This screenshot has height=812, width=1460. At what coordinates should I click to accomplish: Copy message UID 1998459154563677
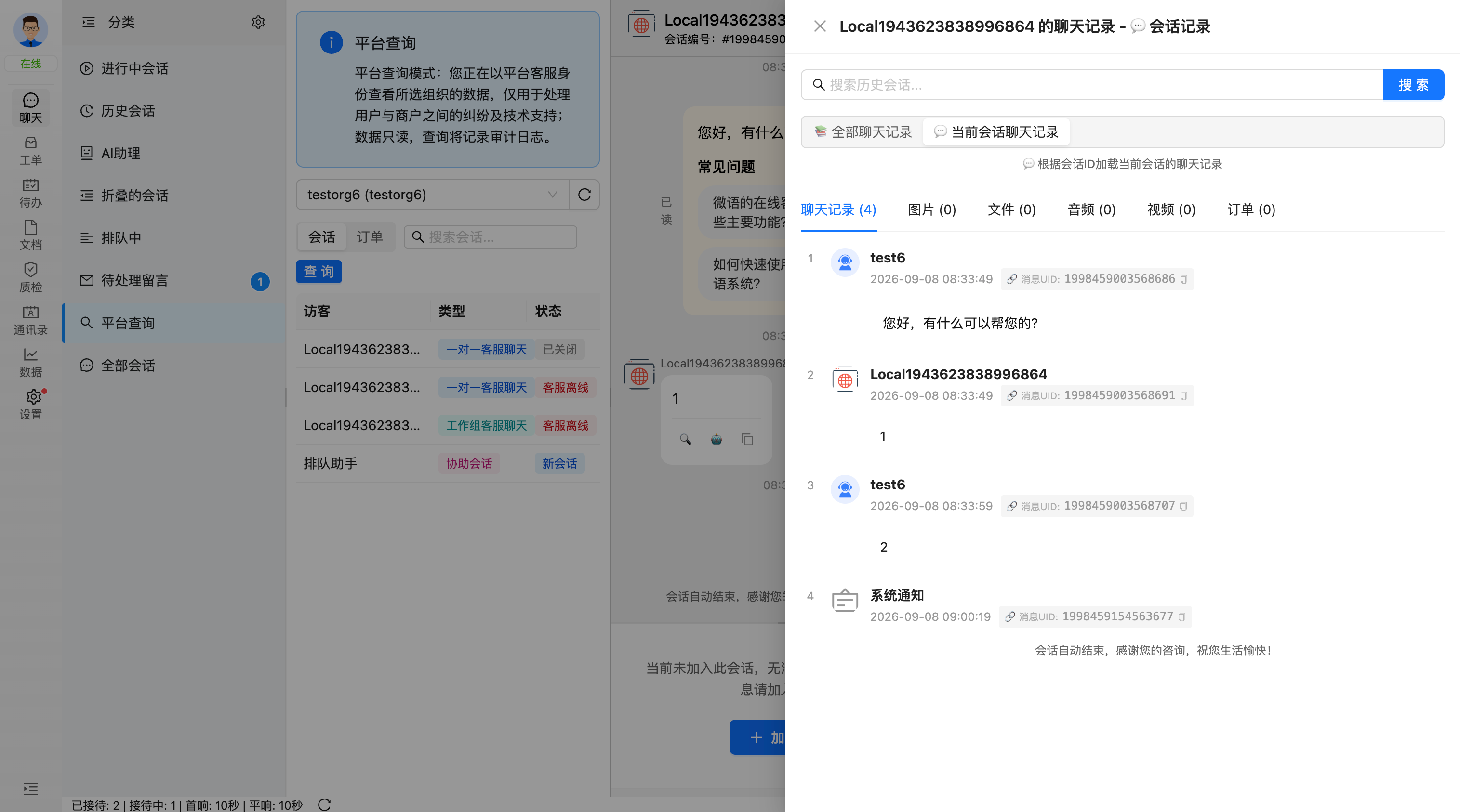coord(1181,616)
